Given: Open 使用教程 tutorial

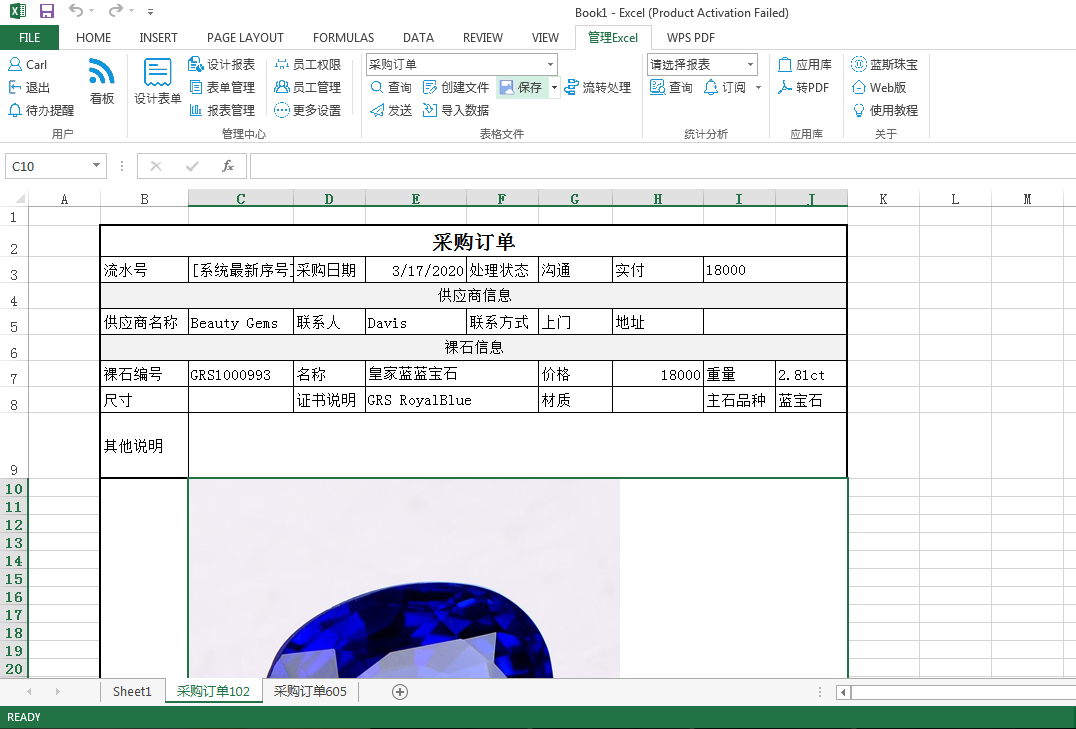Looking at the screenshot, I should [885, 110].
